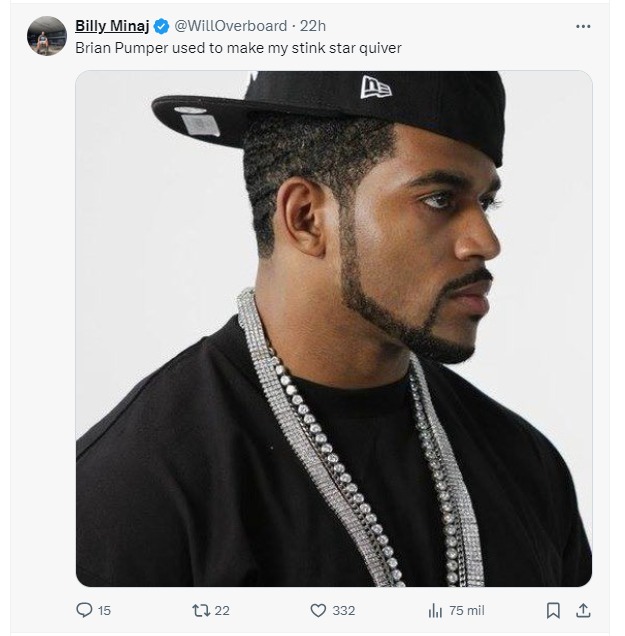This screenshot has height=636, width=625.
Task: Click the tweet text about Brian Pumper
Action: click(238, 47)
